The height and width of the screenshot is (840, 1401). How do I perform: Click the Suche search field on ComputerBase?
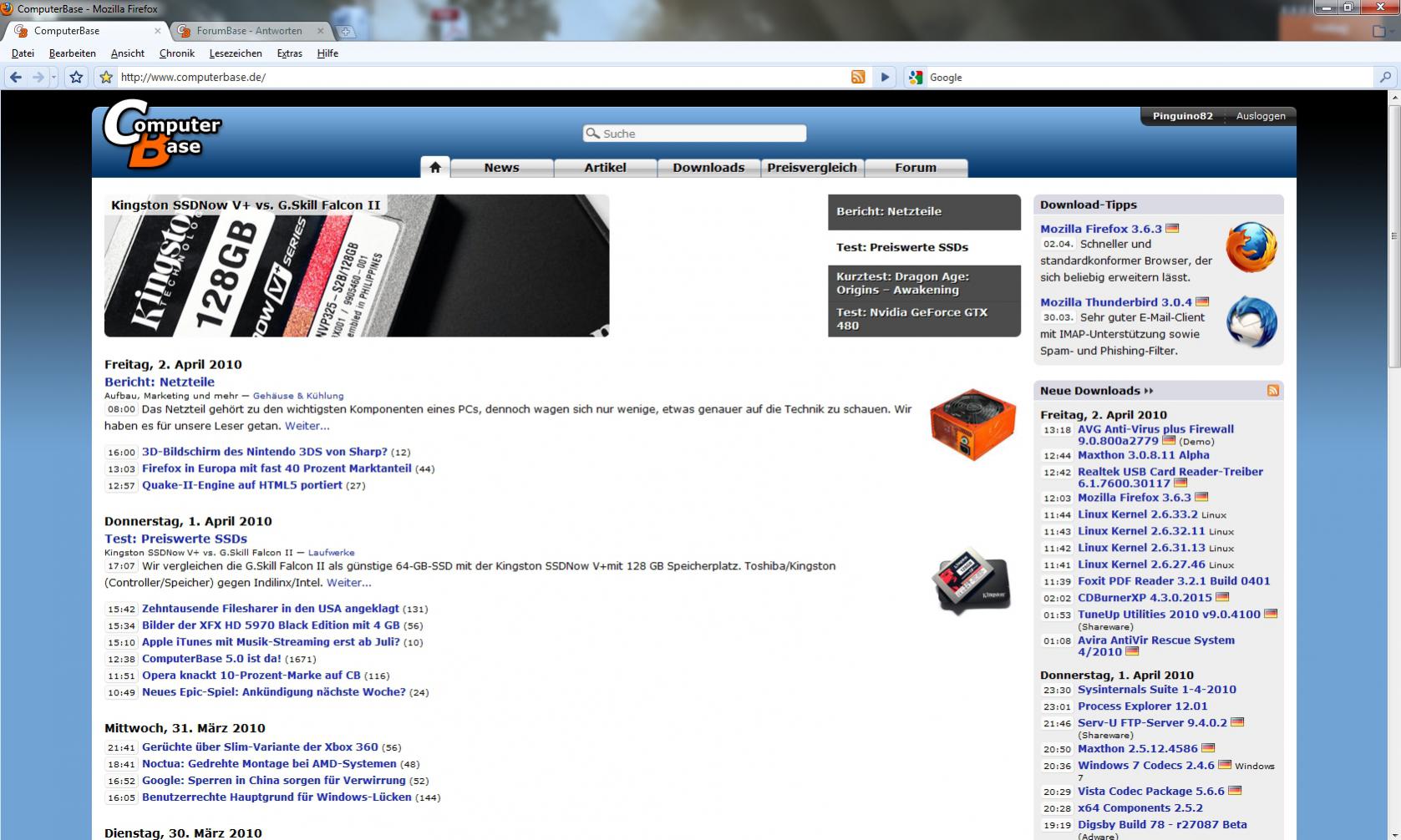(694, 134)
